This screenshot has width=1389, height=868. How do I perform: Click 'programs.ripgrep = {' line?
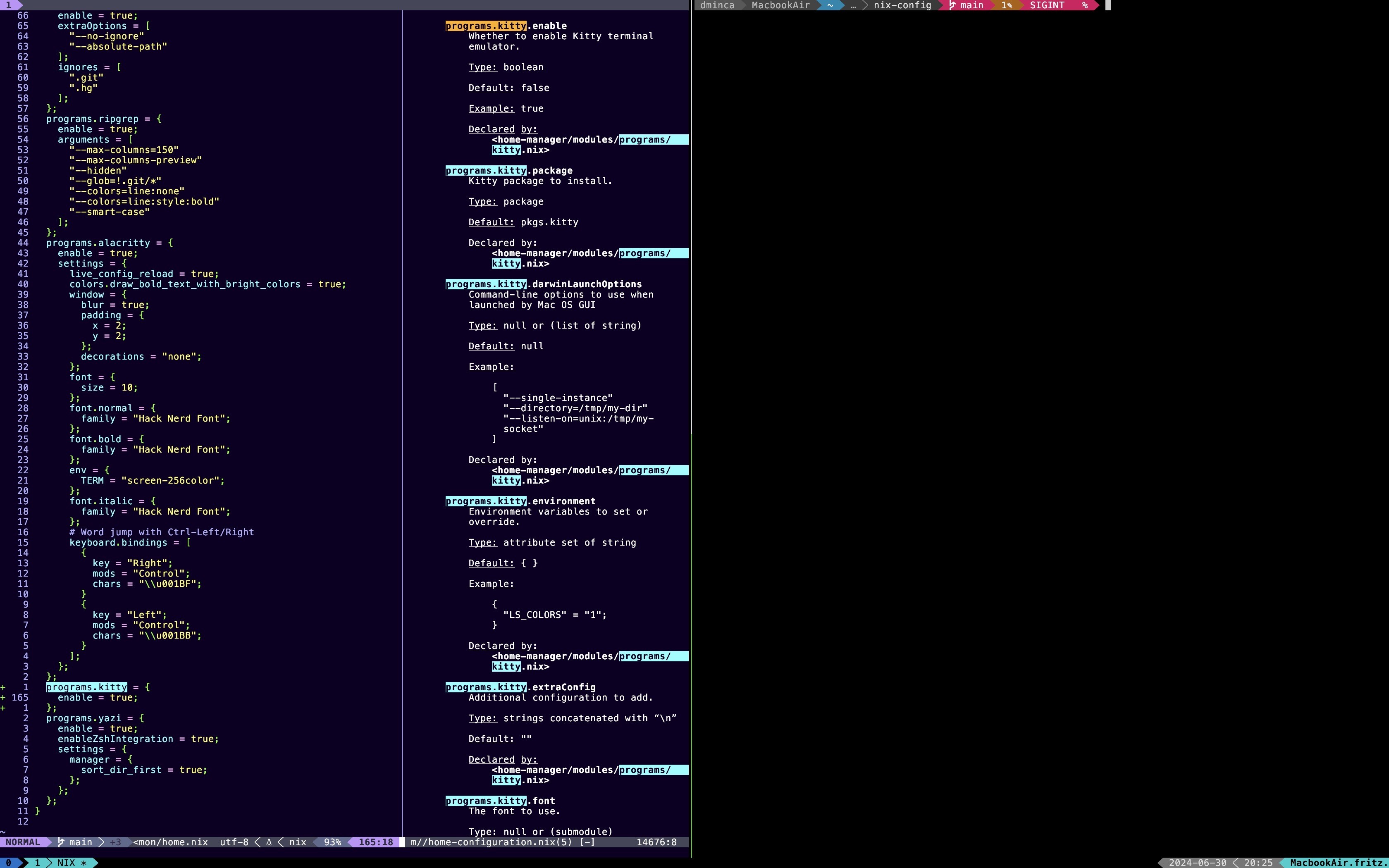pyautogui.click(x=104, y=119)
